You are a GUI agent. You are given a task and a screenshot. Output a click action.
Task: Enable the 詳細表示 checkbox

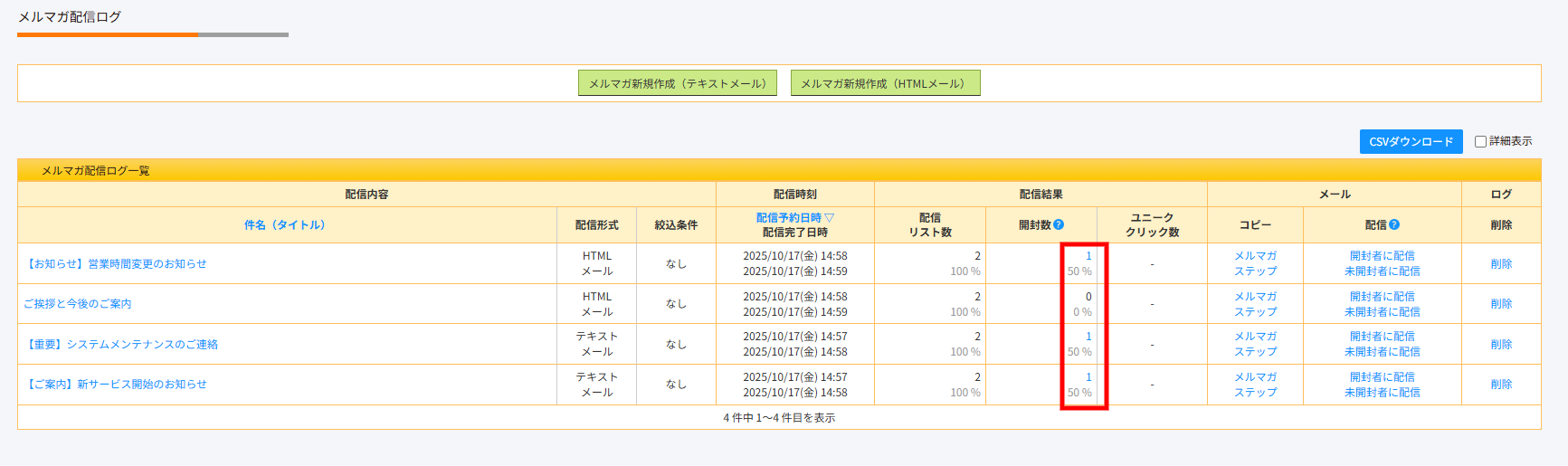click(x=1480, y=141)
